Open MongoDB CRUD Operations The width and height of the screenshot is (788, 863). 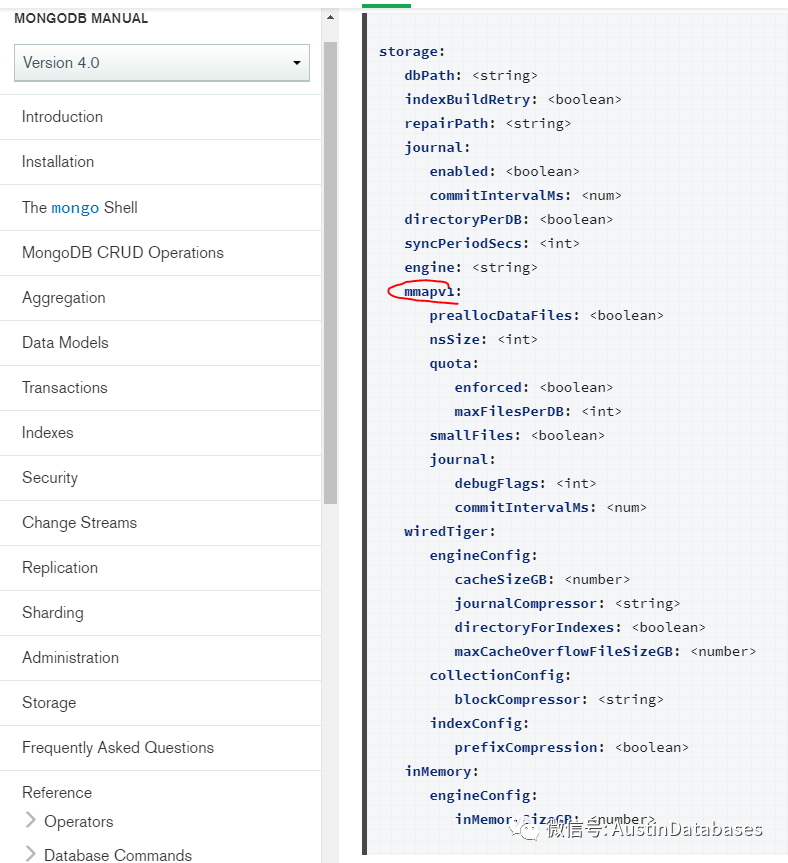coord(123,253)
